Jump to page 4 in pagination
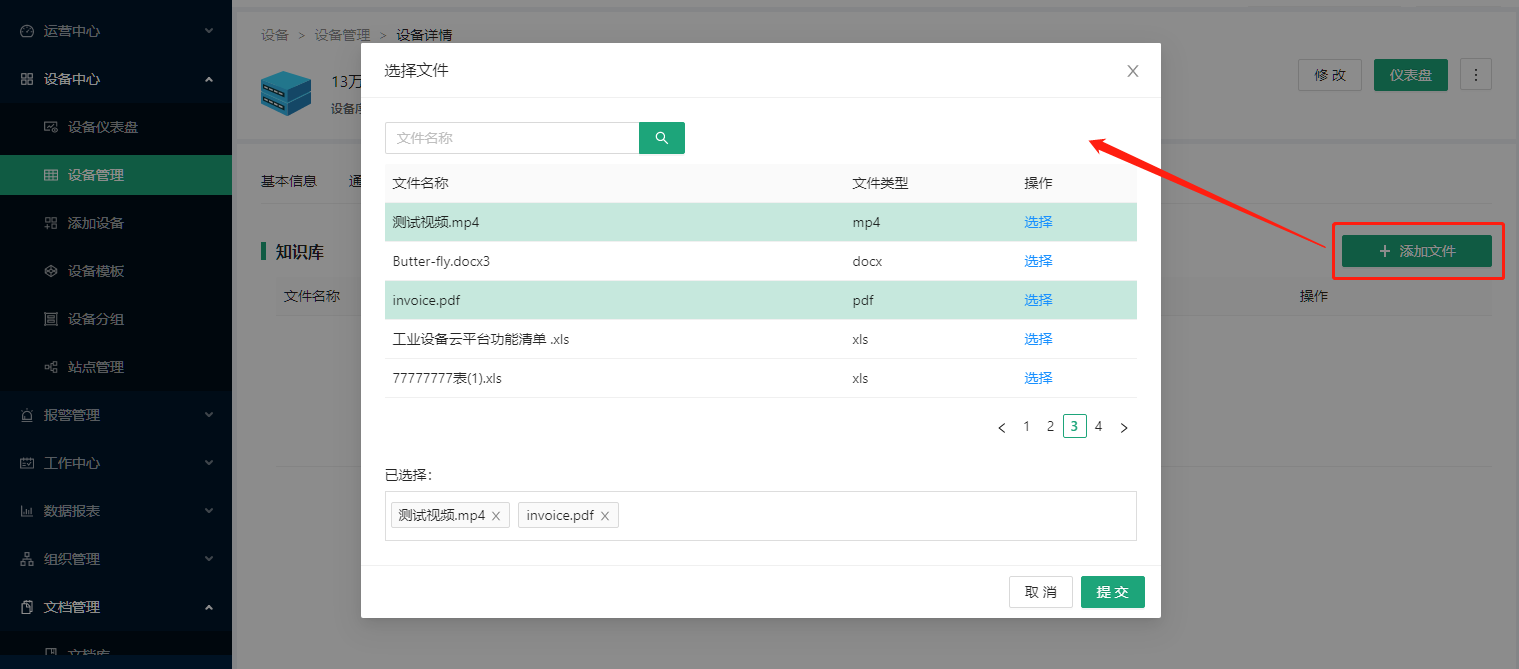 click(x=1098, y=427)
